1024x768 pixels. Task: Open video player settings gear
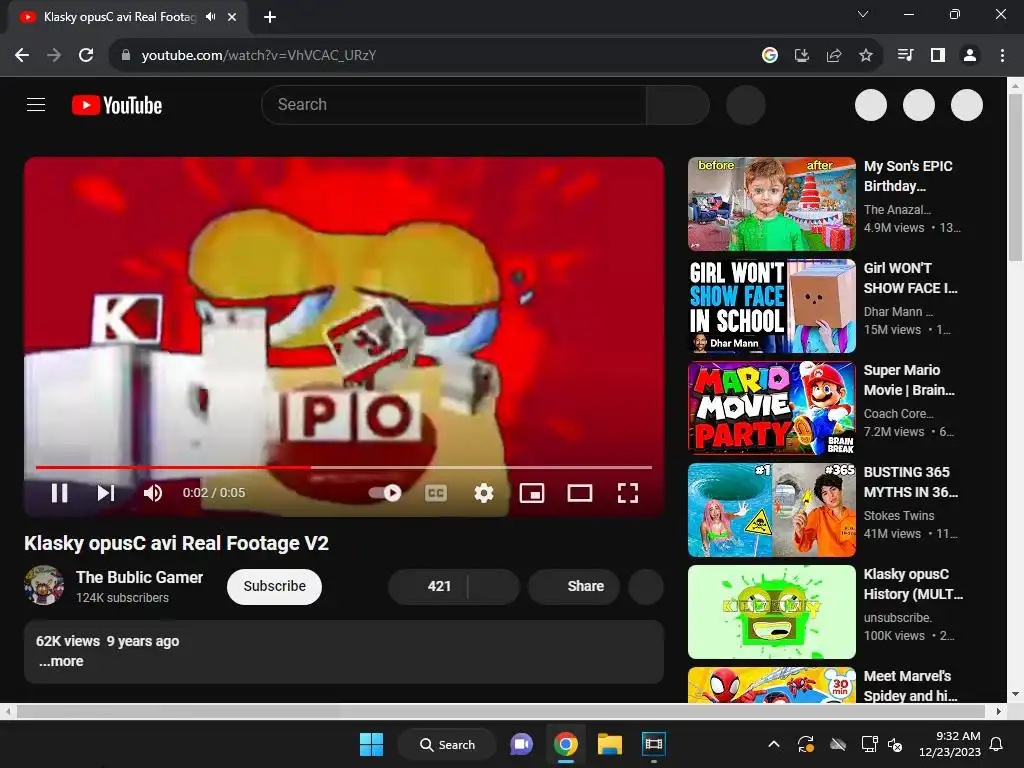[483, 493]
